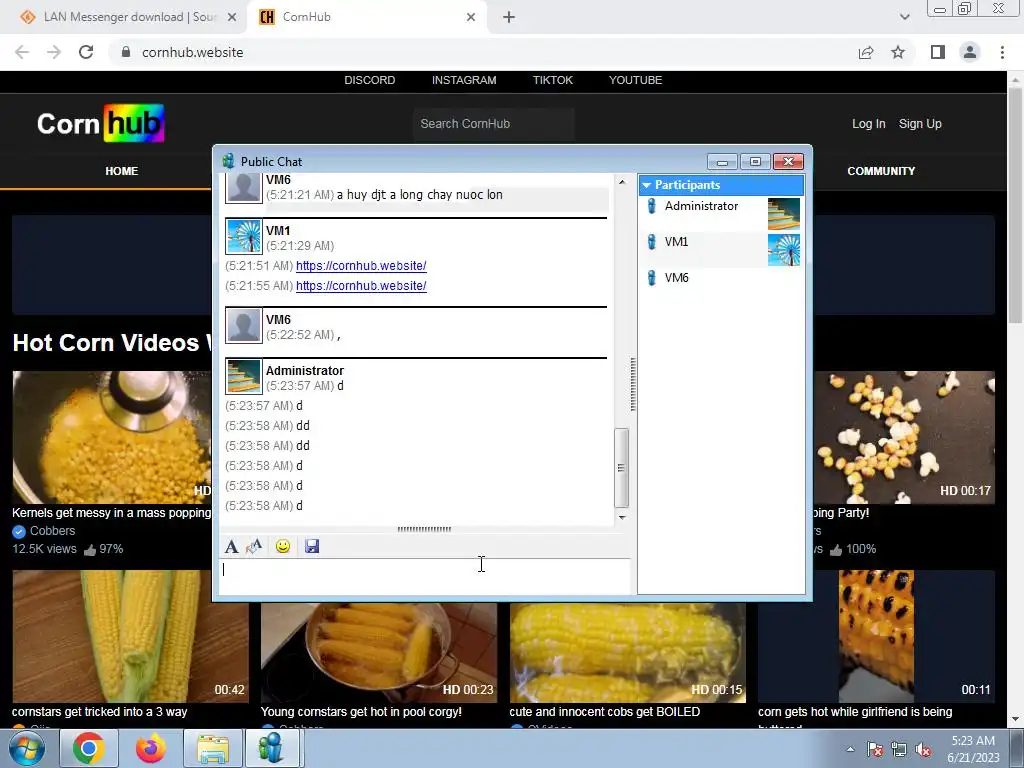Click the Cornhub logo
The height and width of the screenshot is (768, 1024).
tap(101, 123)
